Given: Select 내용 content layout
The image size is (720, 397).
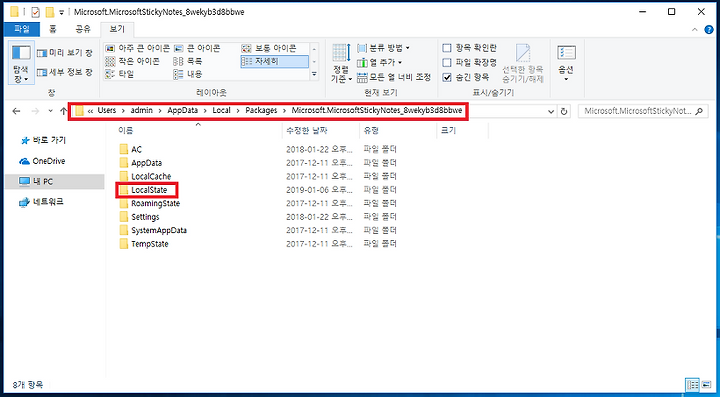Looking at the screenshot, I should click(188, 74).
